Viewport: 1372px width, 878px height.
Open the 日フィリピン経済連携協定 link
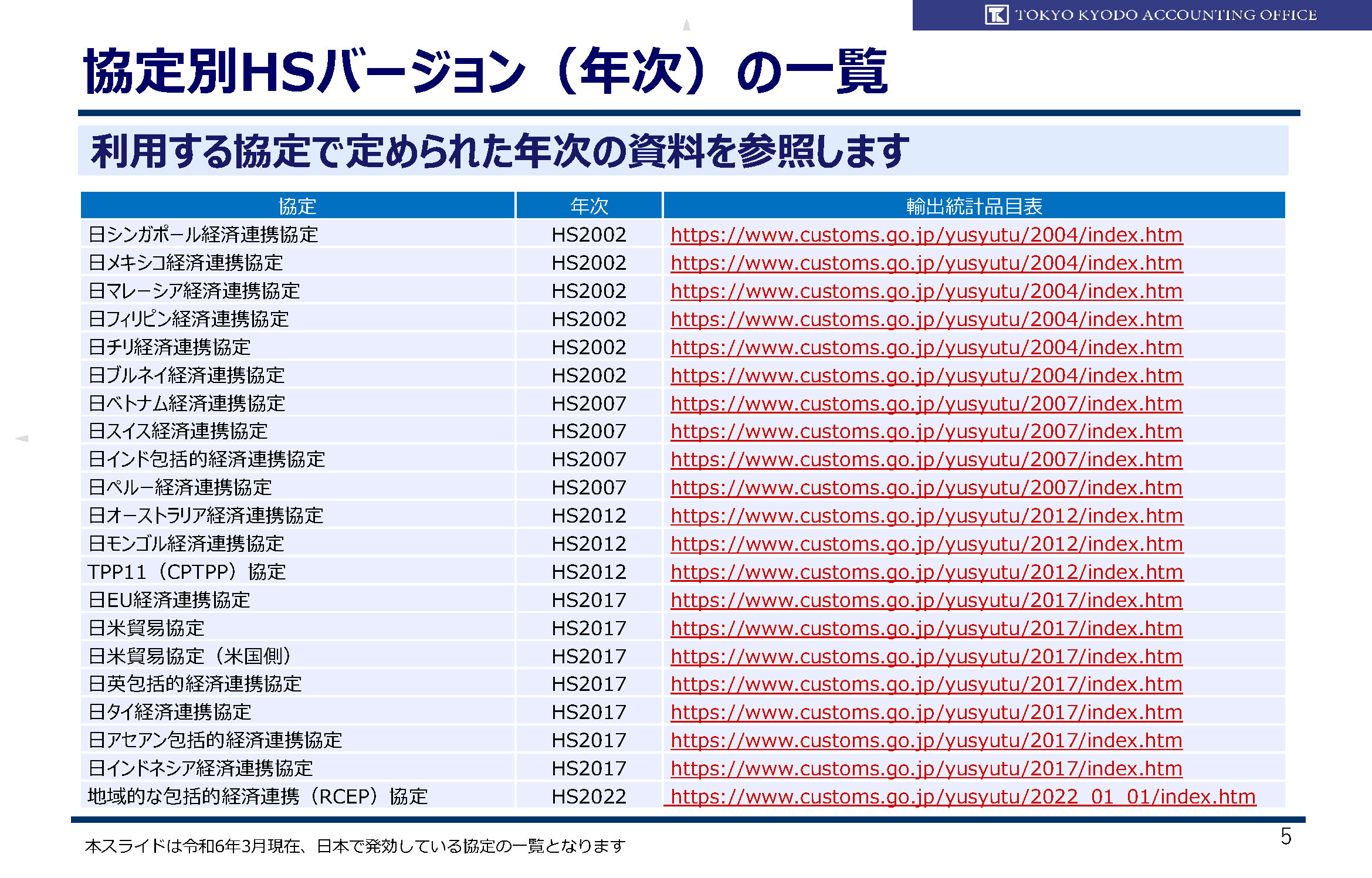926,319
